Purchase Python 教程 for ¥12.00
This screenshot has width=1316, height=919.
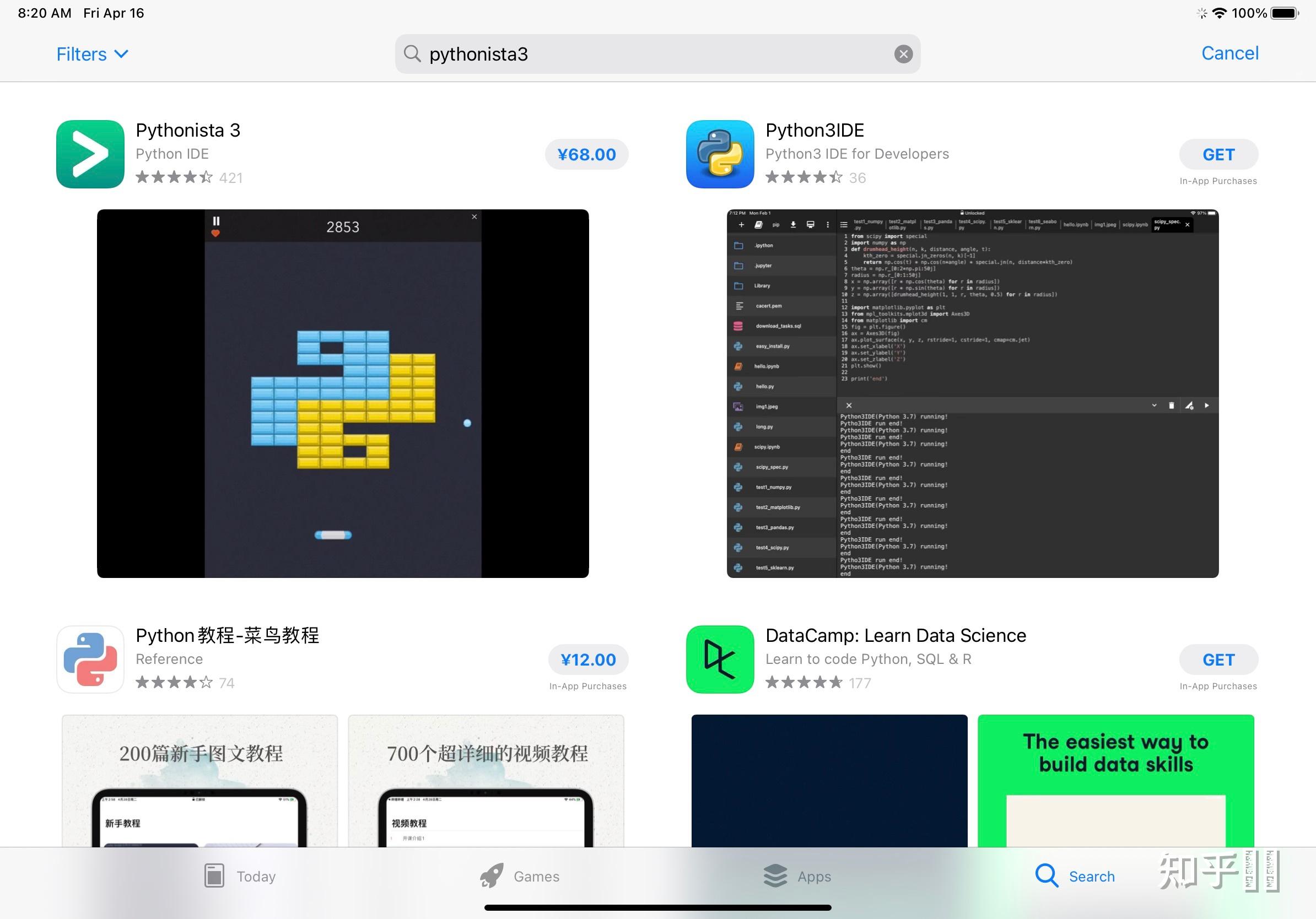point(588,659)
